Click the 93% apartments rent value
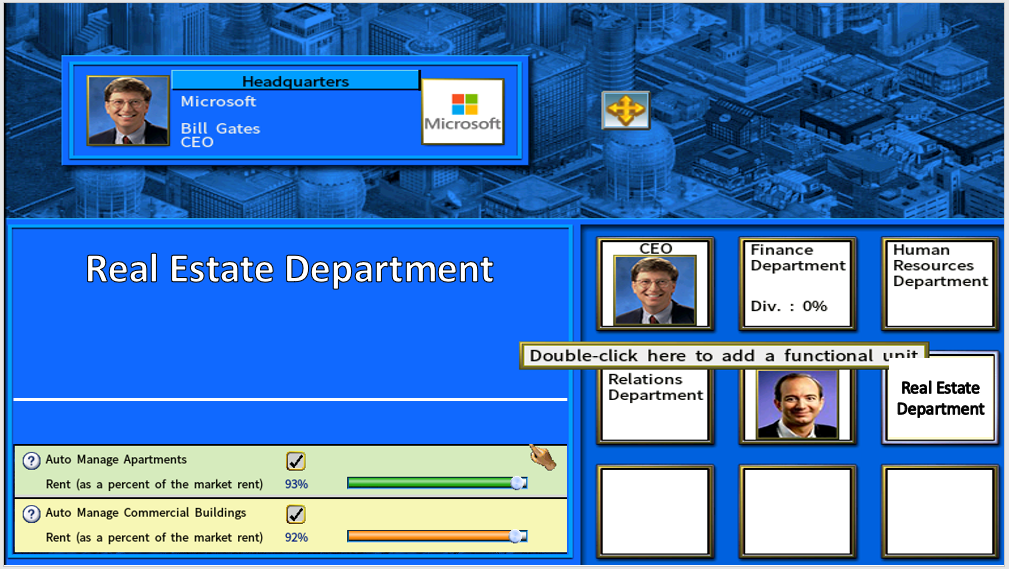 click(297, 484)
